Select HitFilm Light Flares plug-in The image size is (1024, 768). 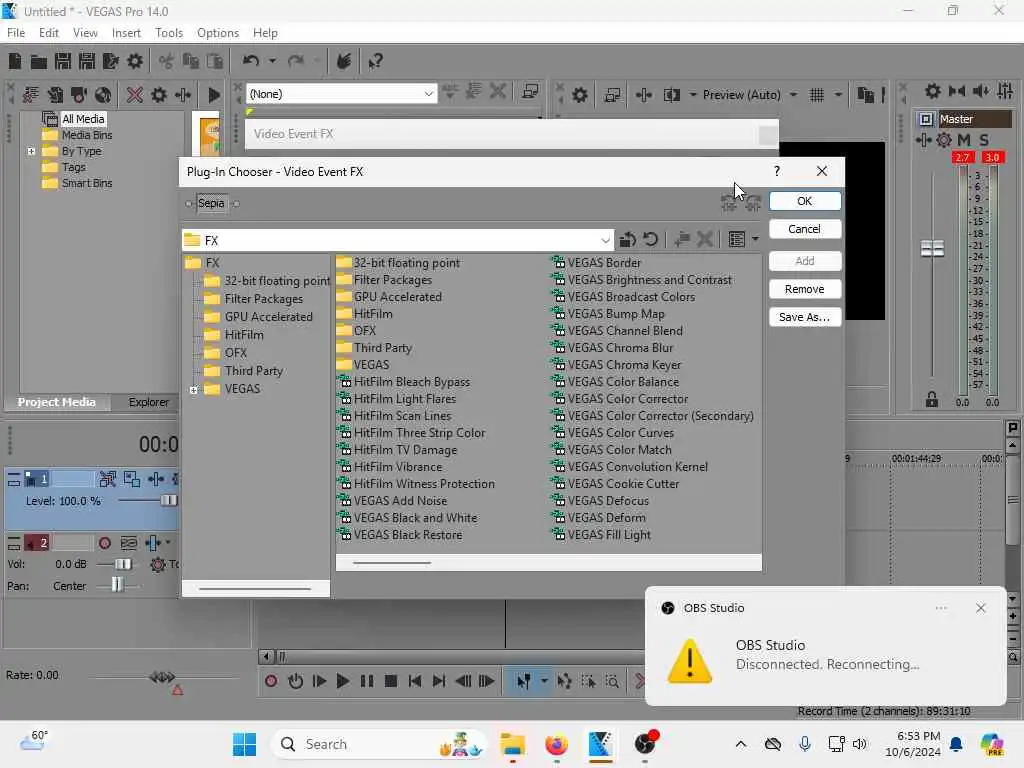pos(404,399)
